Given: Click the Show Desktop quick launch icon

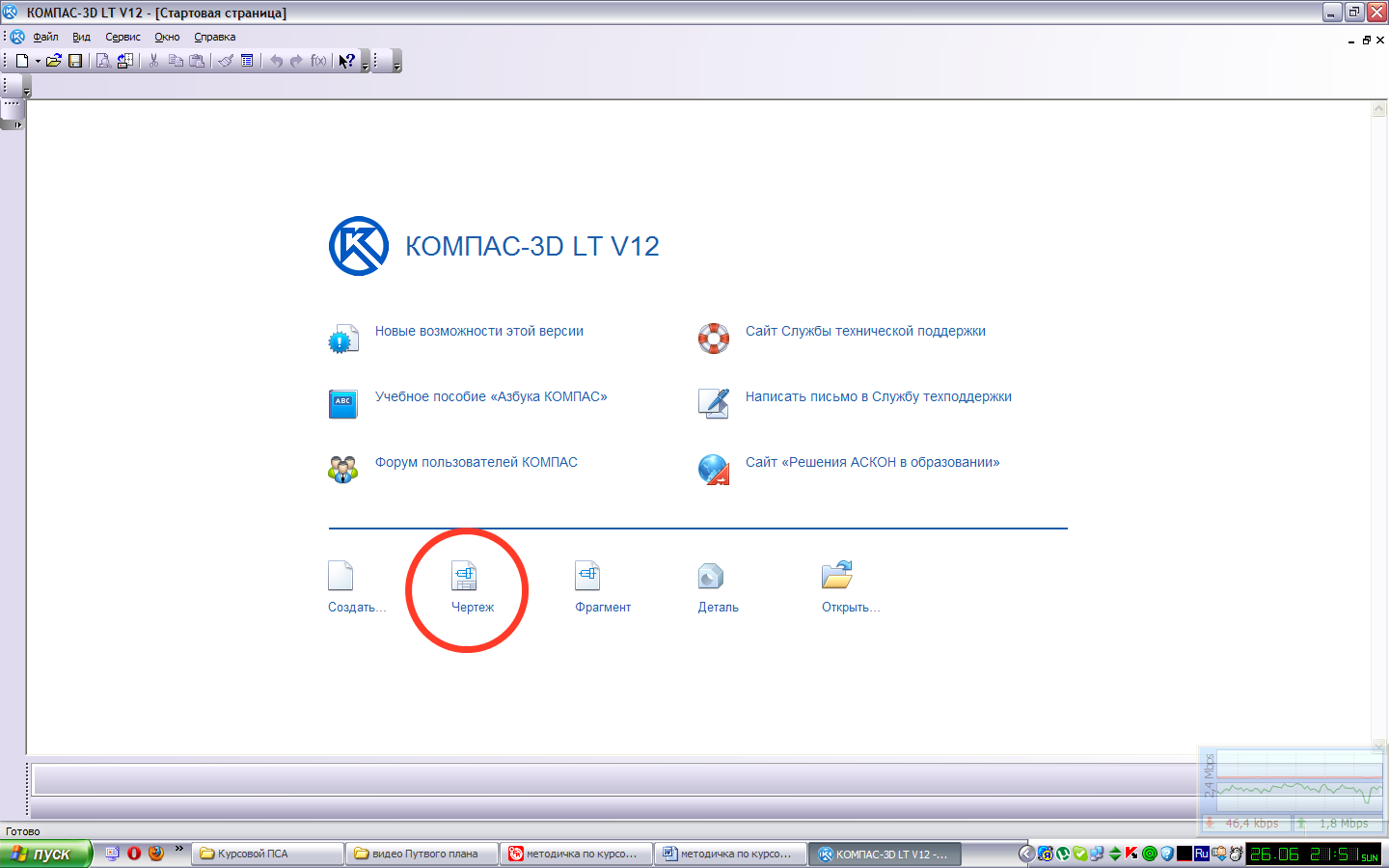Looking at the screenshot, I should [113, 854].
